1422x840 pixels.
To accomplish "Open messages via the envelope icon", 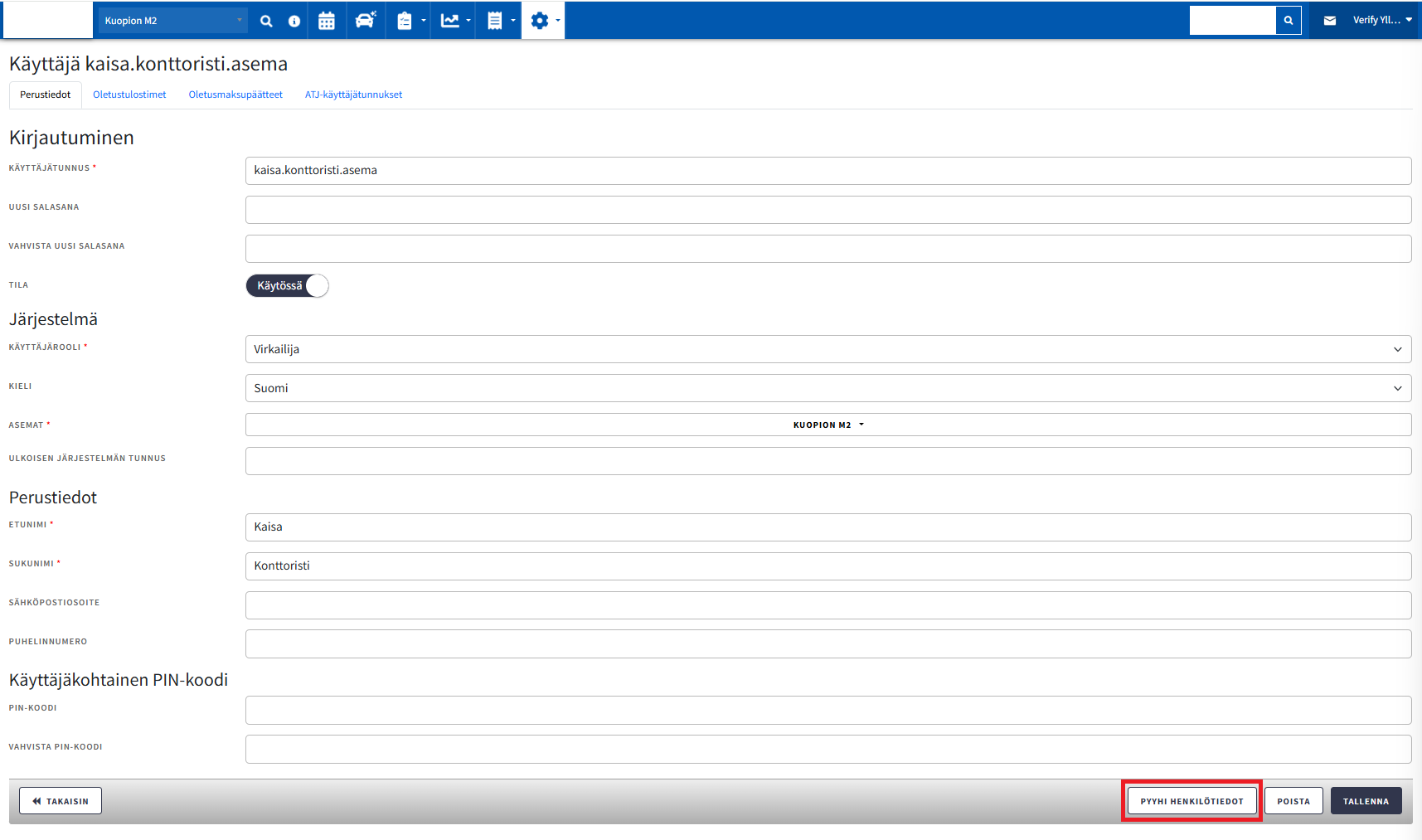I will point(1329,21).
